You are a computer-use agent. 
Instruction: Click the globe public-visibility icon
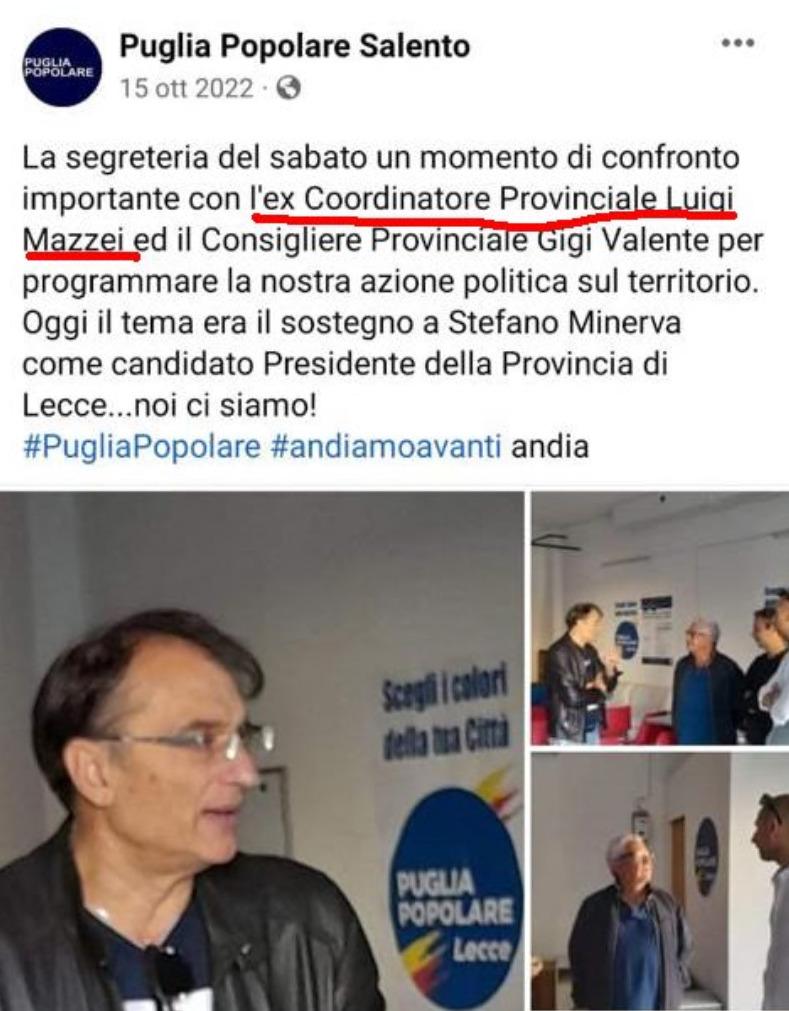(x=289, y=88)
